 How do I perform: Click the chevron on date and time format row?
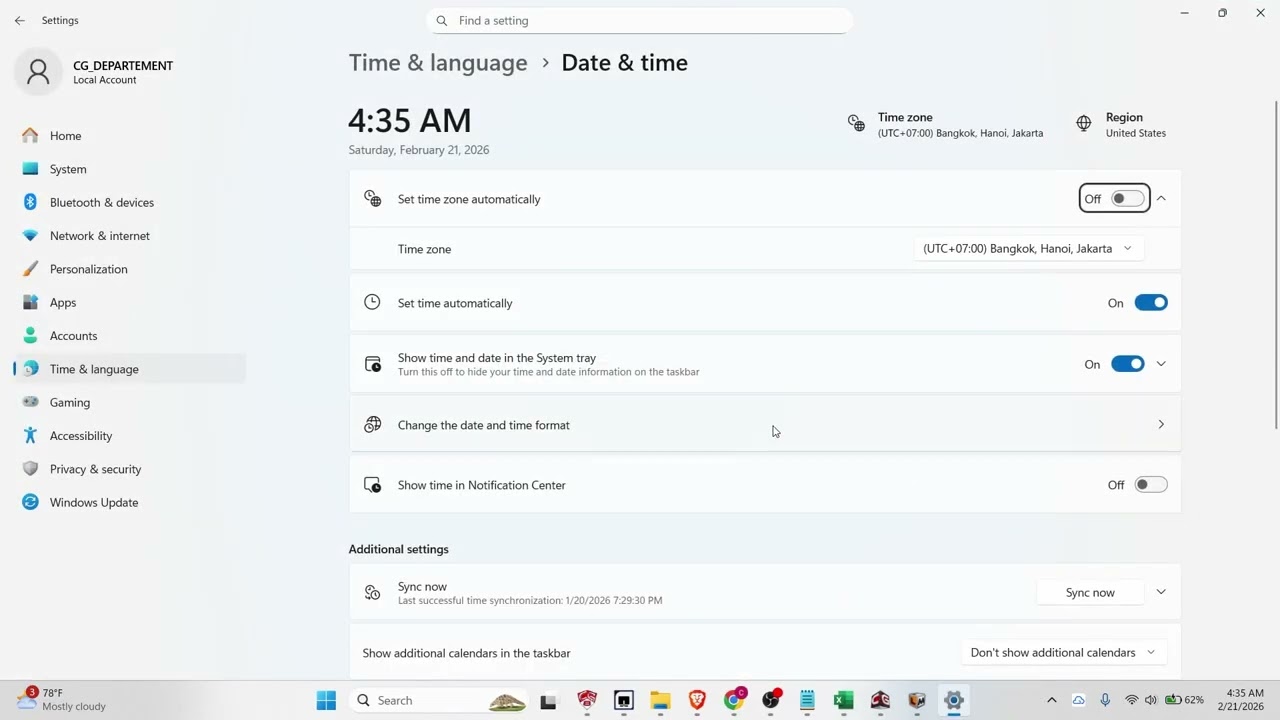click(x=1161, y=425)
